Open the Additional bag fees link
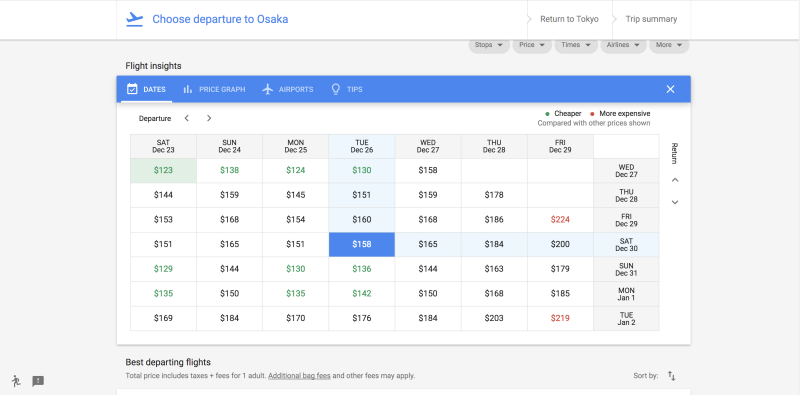The image size is (800, 395). click(299, 376)
